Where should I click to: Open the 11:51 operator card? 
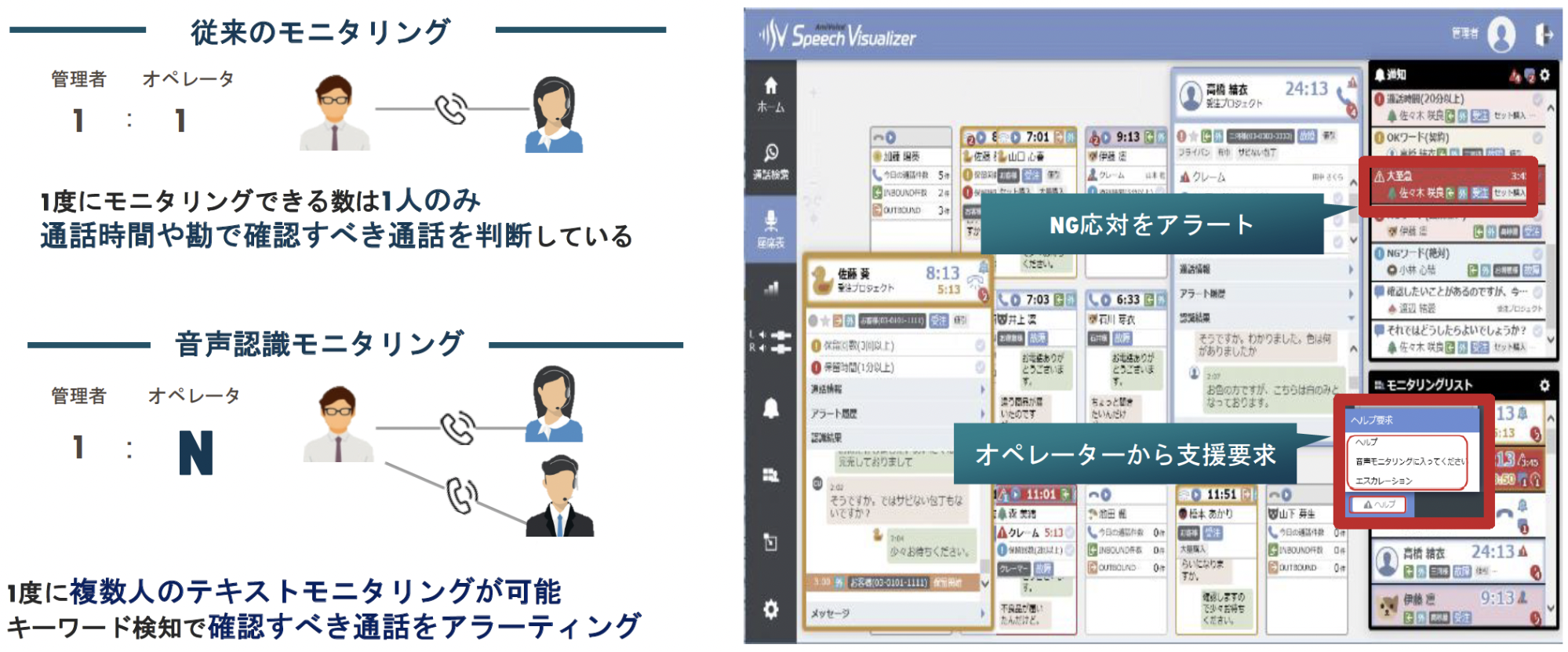1216,559
